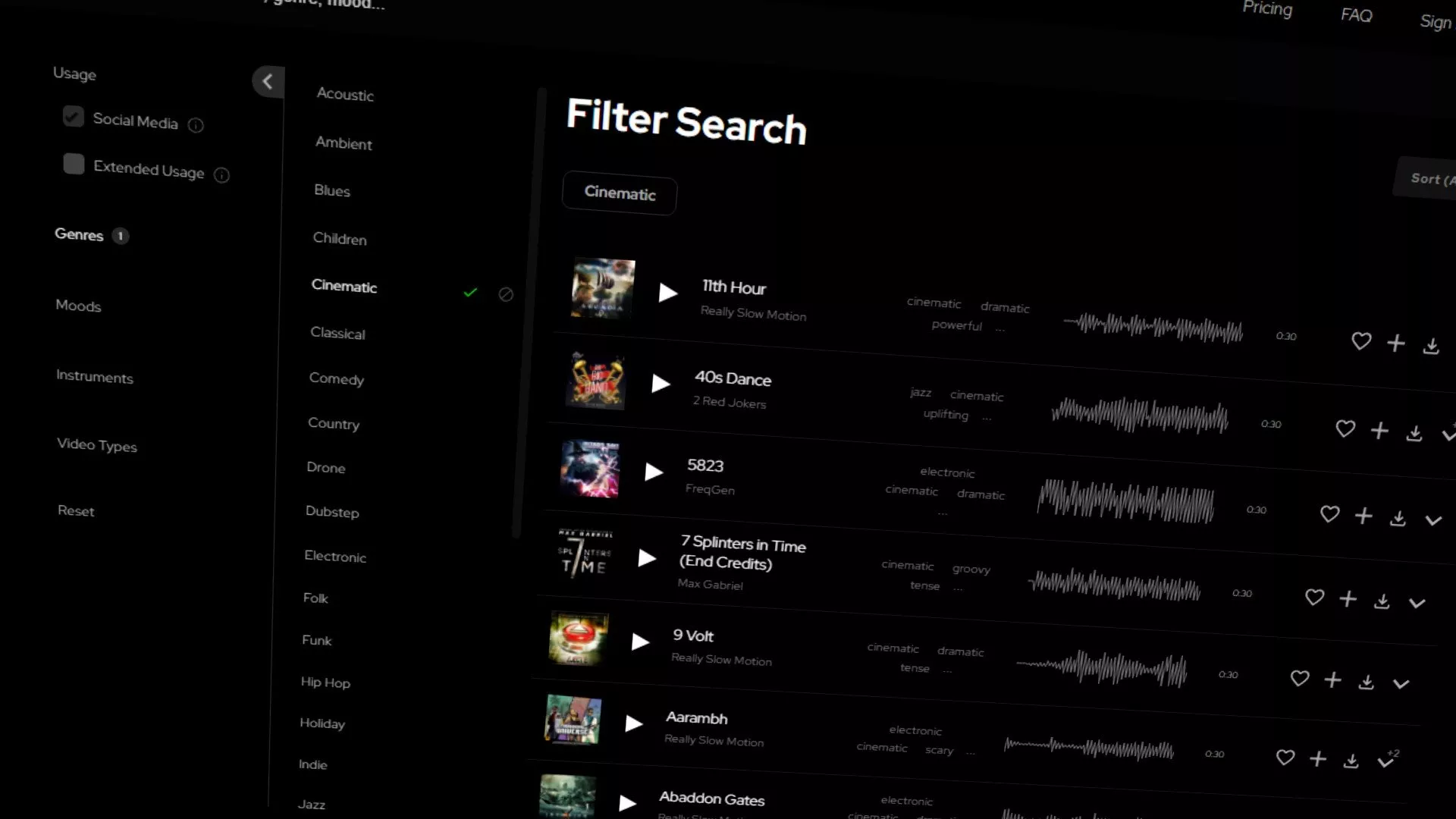Screen dimensions: 1456x819
Task: Exclude the Cinematic genre via ban icon
Action: tap(506, 294)
